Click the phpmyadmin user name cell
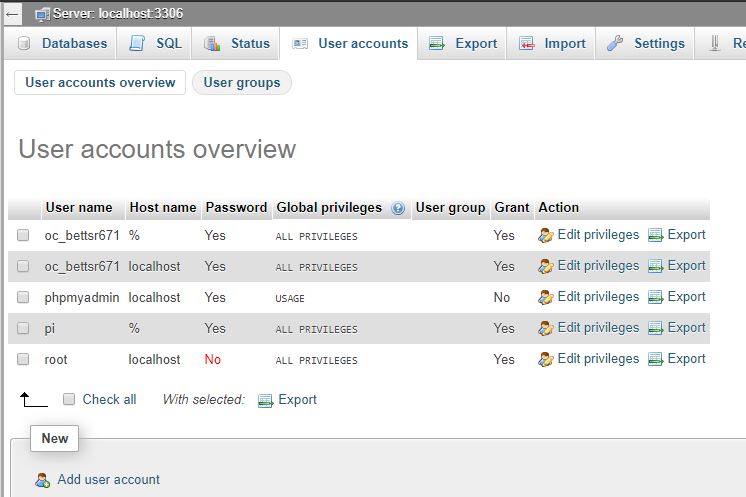The width and height of the screenshot is (746, 497). [x=82, y=298]
